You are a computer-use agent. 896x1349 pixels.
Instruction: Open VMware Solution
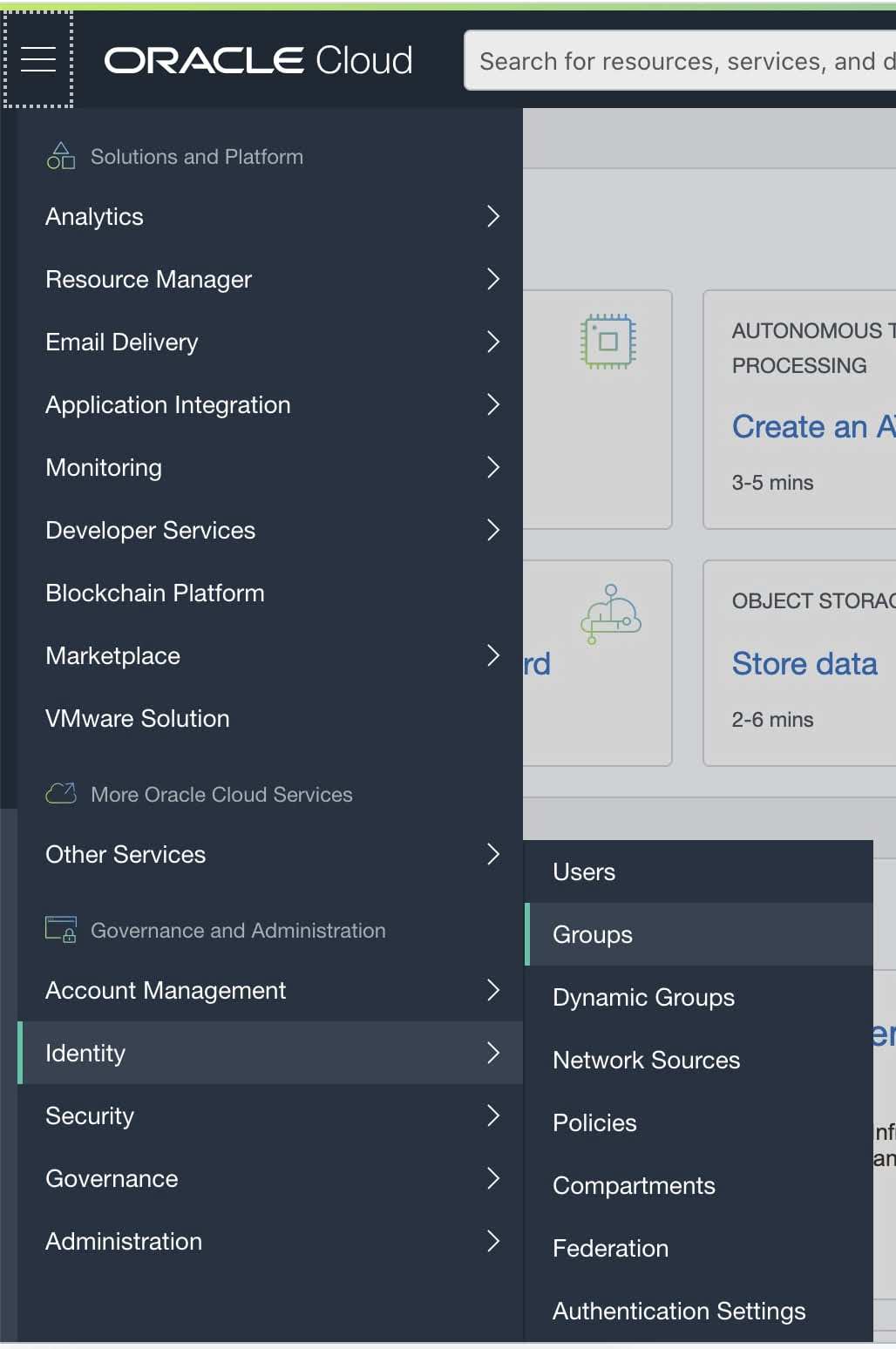(x=270, y=718)
